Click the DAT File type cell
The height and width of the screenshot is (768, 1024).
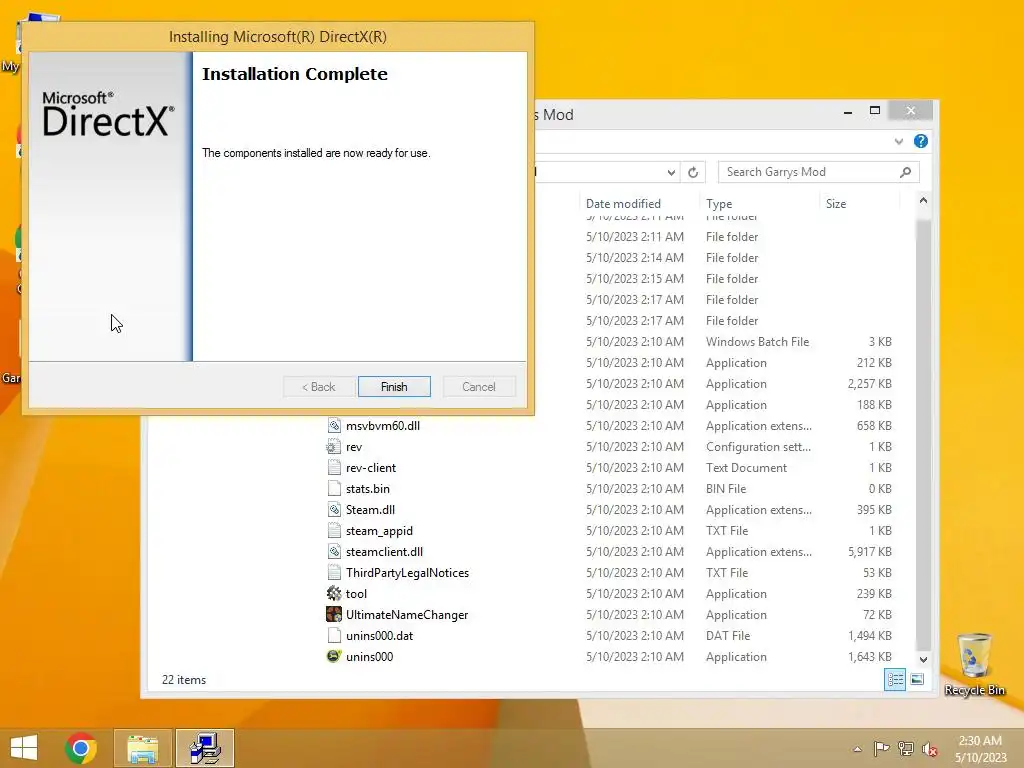(728, 635)
